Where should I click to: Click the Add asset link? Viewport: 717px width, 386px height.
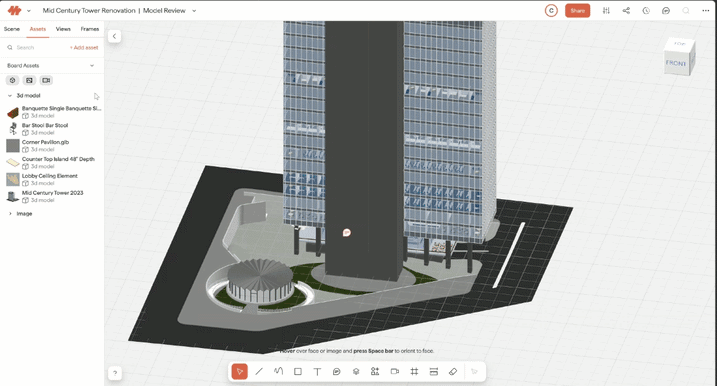click(84, 48)
